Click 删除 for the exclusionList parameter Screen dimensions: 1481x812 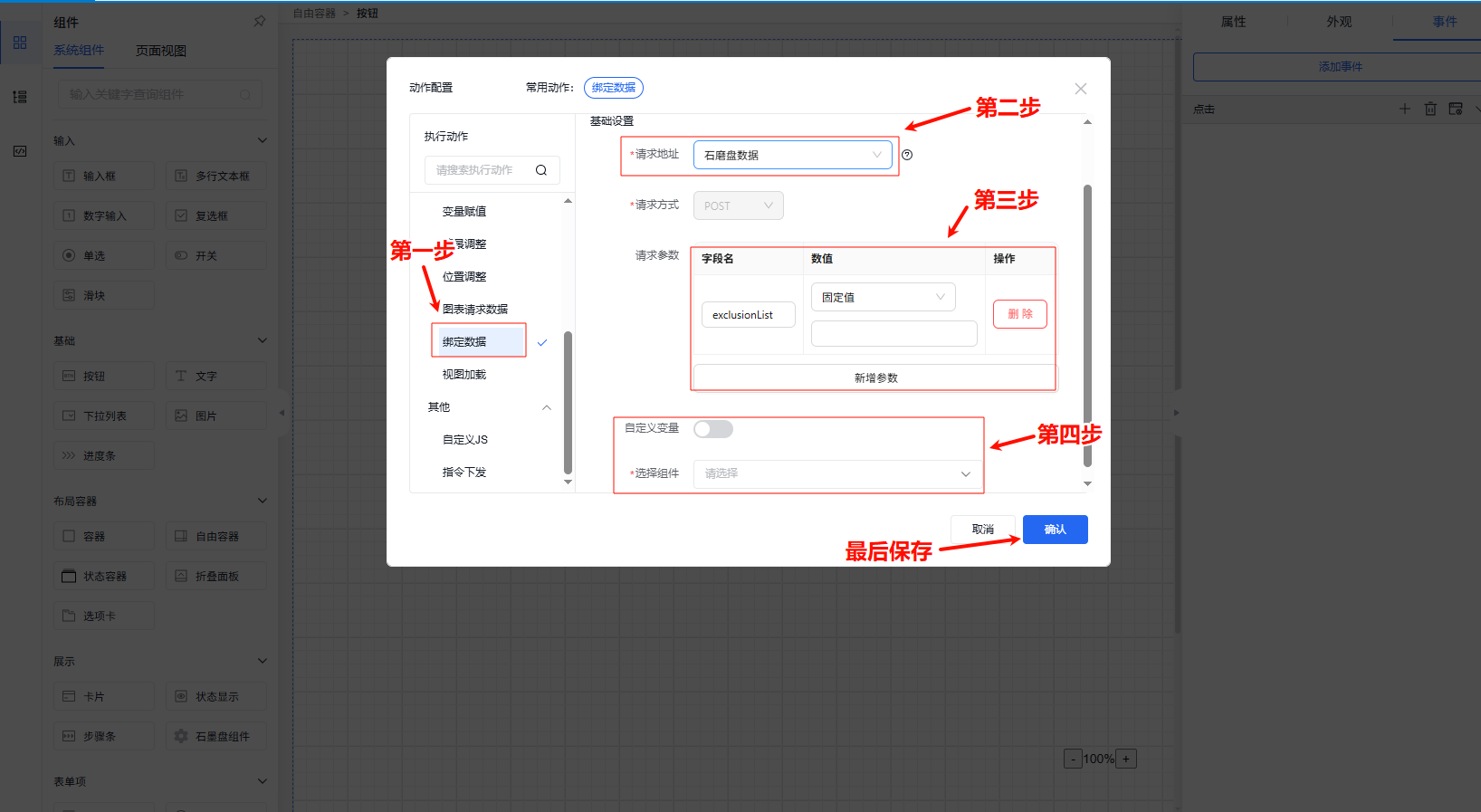1020,314
